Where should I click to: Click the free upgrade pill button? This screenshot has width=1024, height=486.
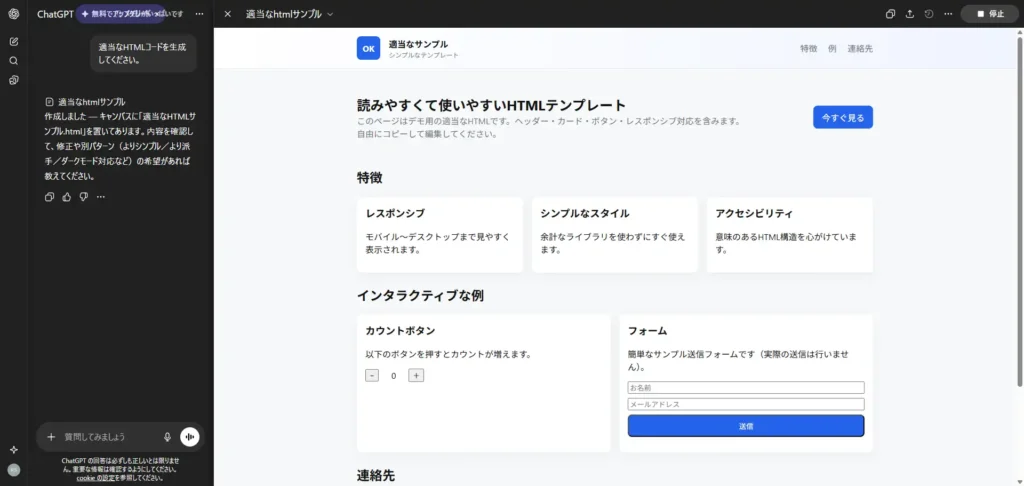[121, 14]
